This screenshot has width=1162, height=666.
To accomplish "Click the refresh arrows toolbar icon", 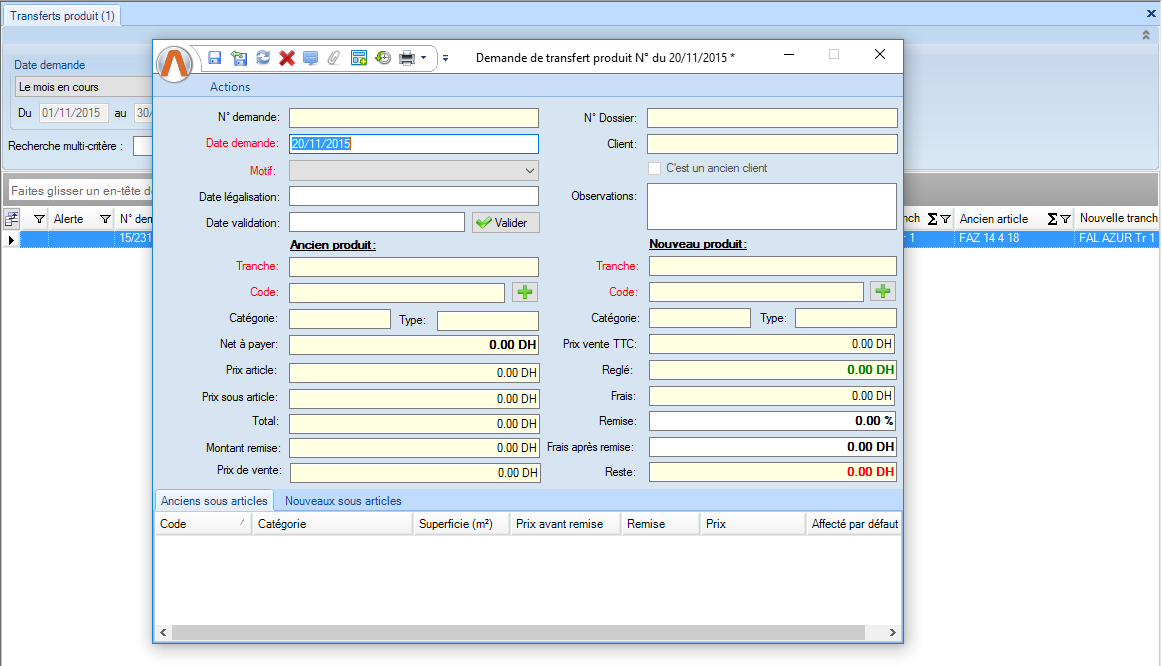I will coord(263,58).
